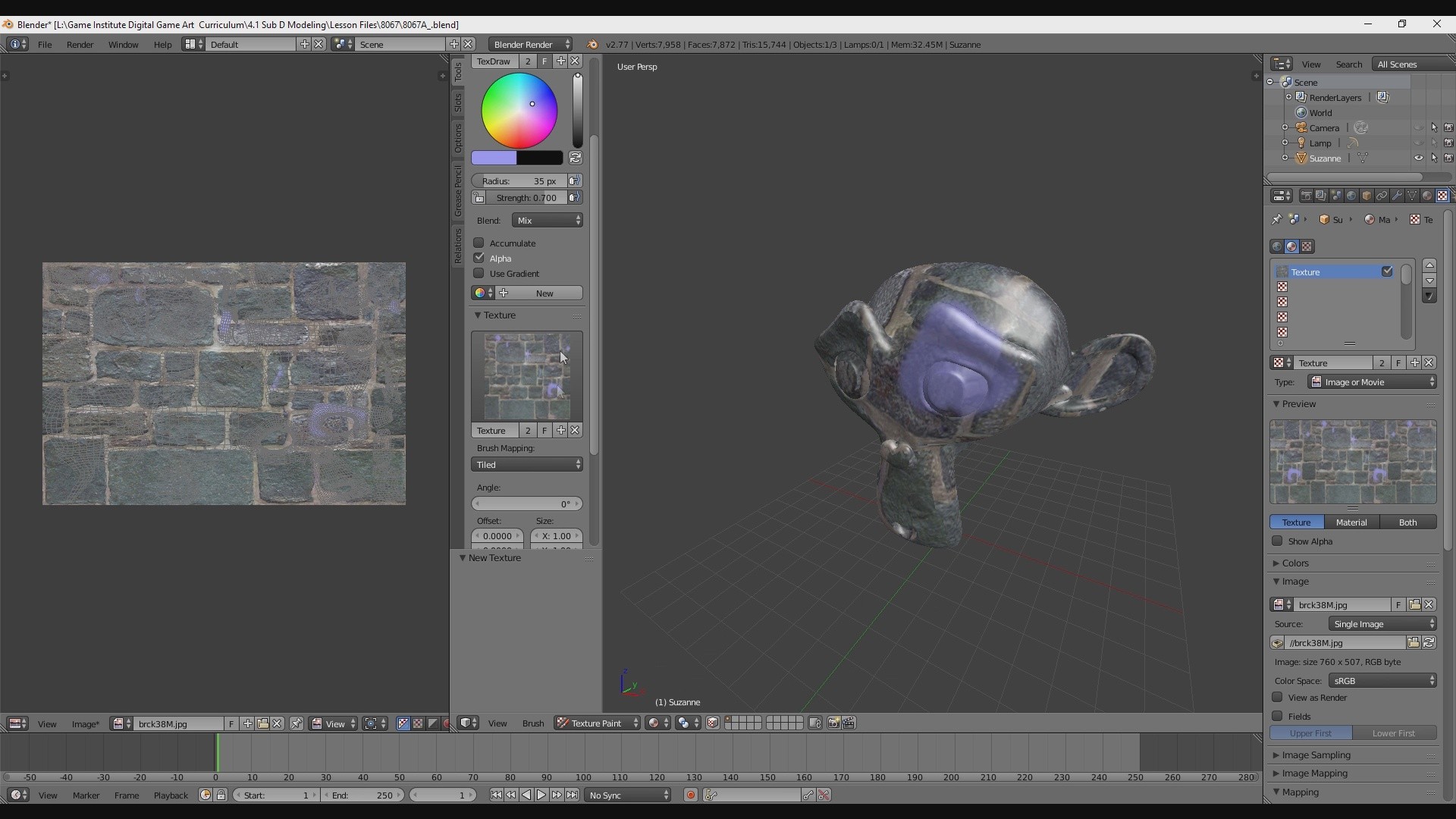Open image file icon in UV editor header
This screenshot has height=819, width=1456.
tap(262, 723)
